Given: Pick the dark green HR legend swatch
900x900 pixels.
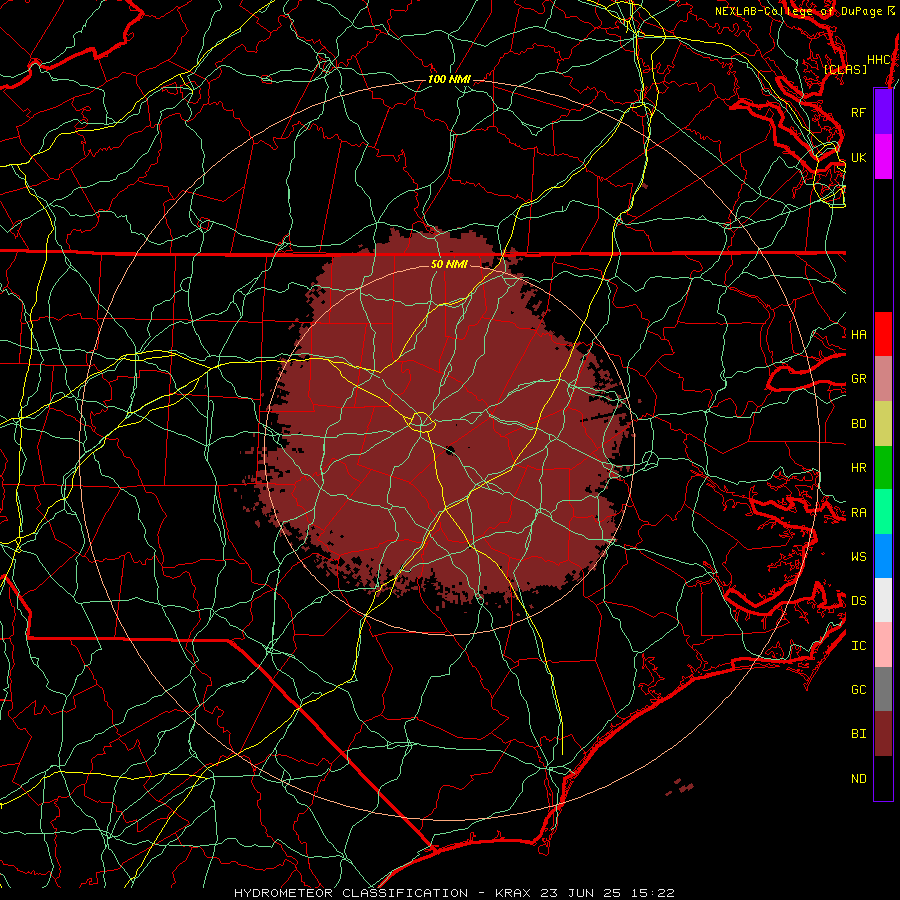Looking at the screenshot, I should [x=883, y=468].
